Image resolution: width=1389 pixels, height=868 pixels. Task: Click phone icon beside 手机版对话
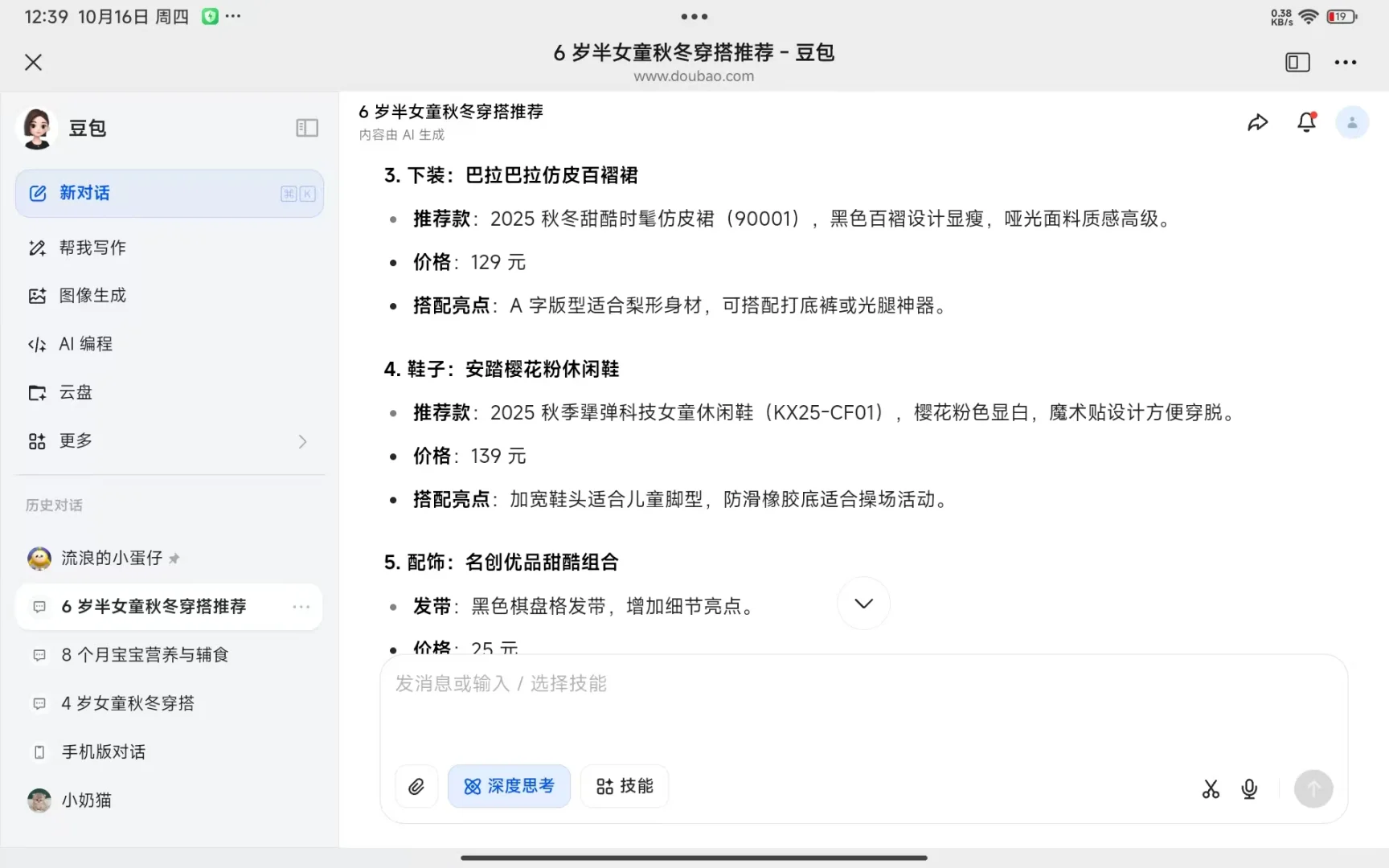[x=39, y=751]
